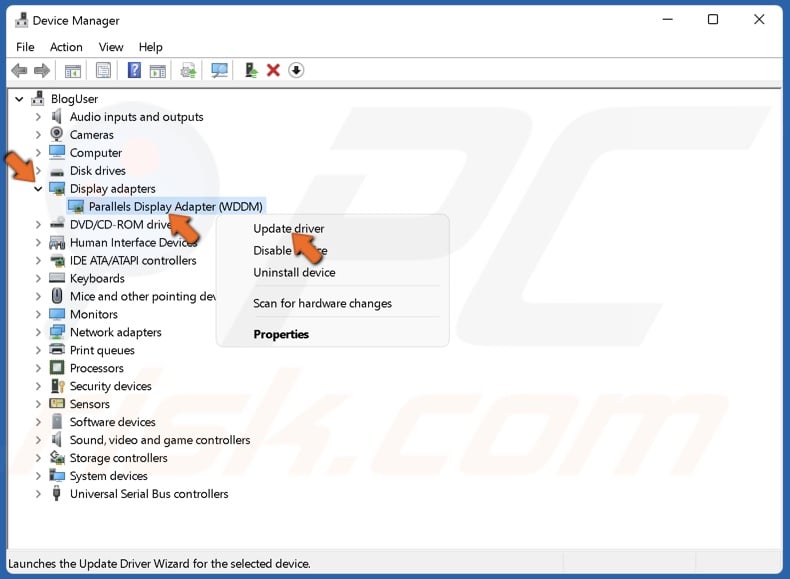The height and width of the screenshot is (579, 790).
Task: Click the Network adapters icon
Action: 57,332
